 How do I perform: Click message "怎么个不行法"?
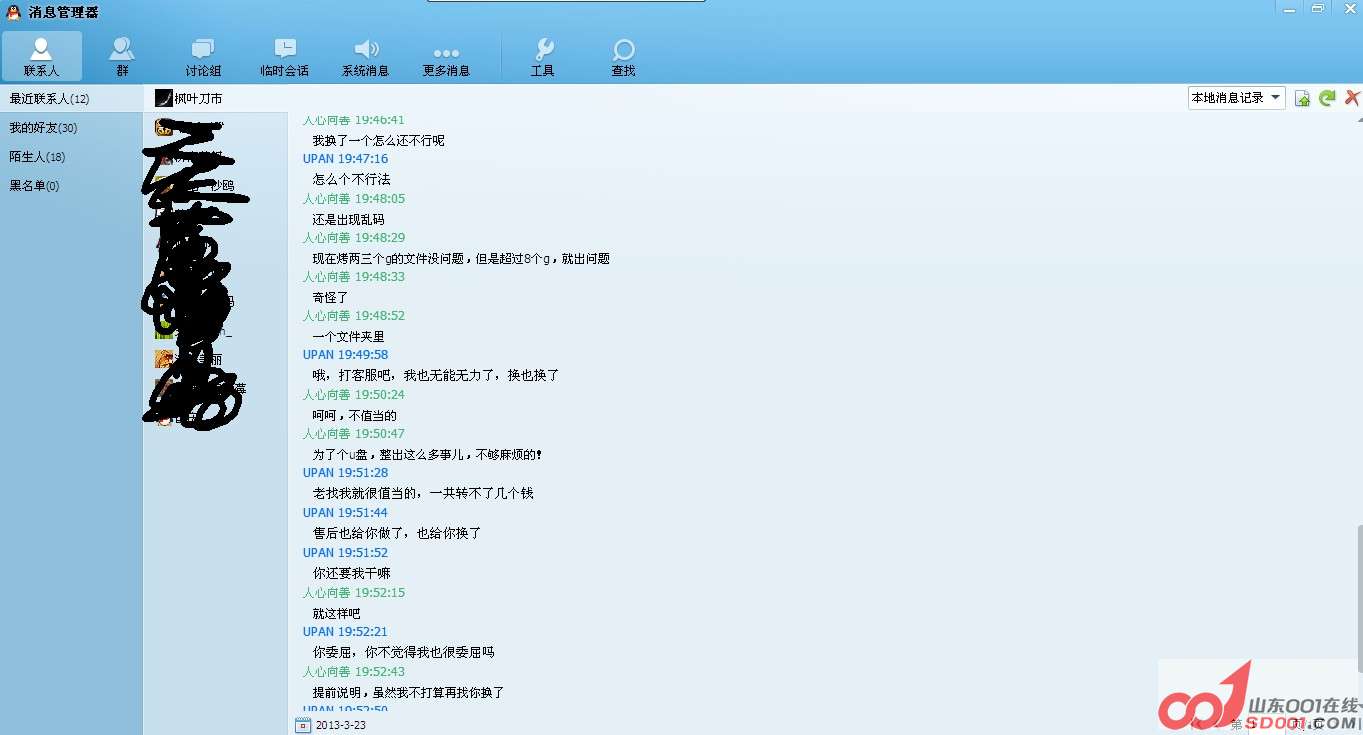pos(351,180)
